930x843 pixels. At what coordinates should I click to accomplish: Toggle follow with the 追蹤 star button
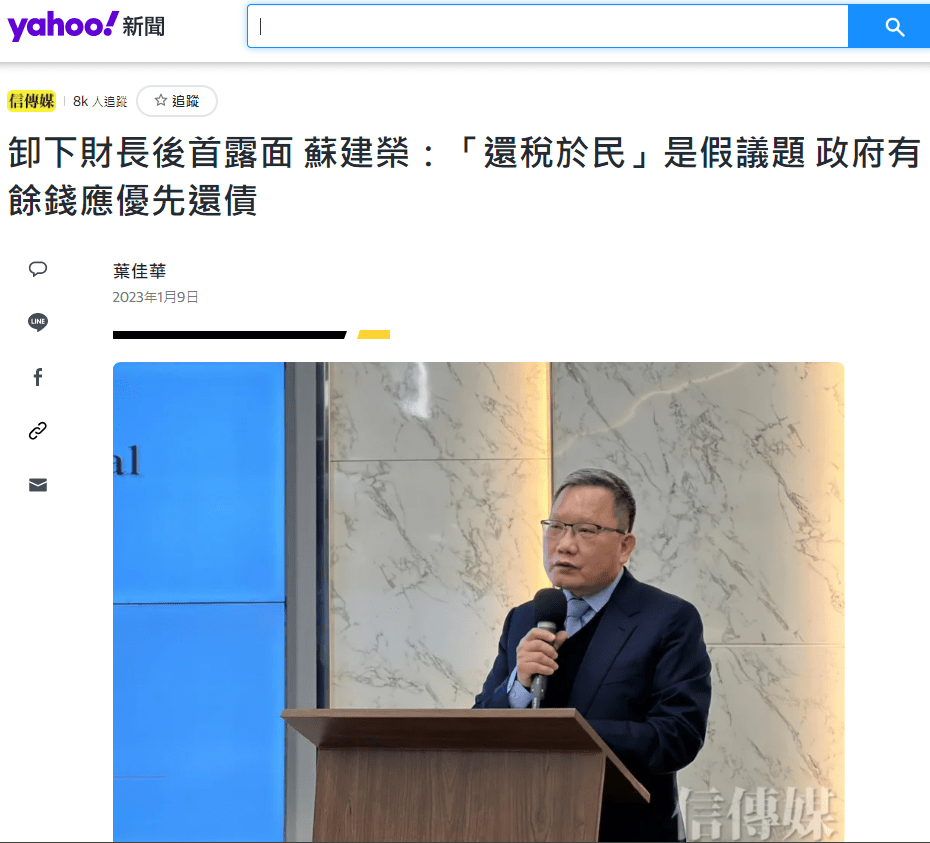(x=177, y=101)
